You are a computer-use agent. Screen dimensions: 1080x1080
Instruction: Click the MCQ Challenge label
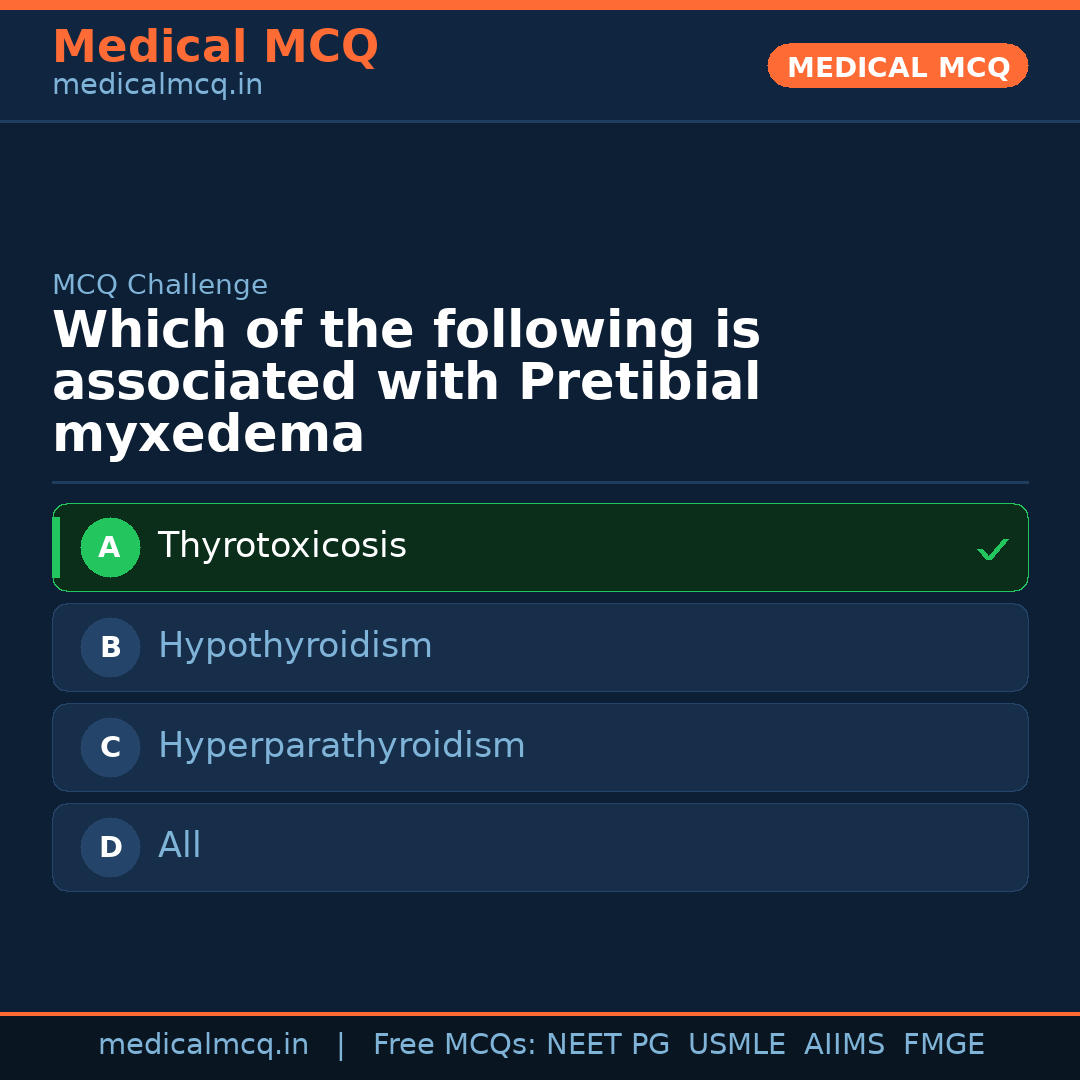tap(160, 285)
